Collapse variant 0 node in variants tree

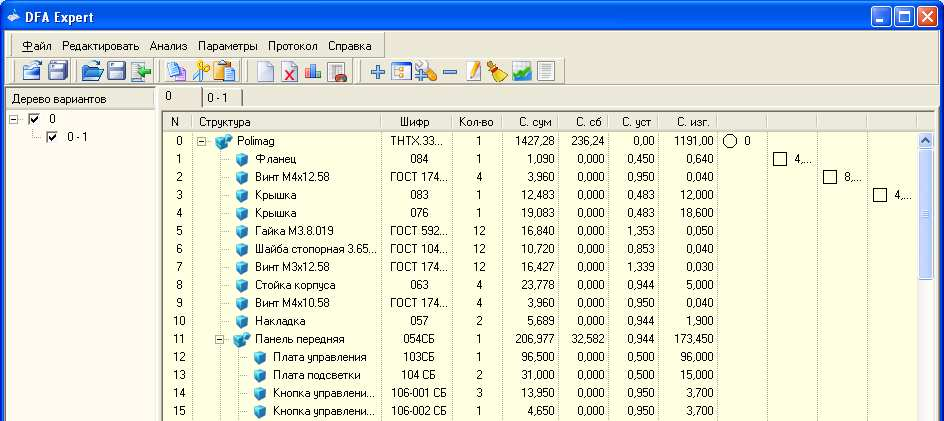14,119
